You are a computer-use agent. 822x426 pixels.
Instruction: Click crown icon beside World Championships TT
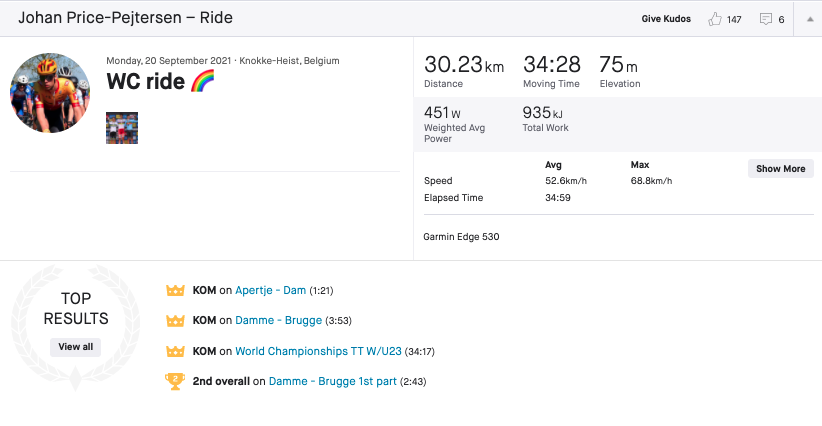(175, 351)
